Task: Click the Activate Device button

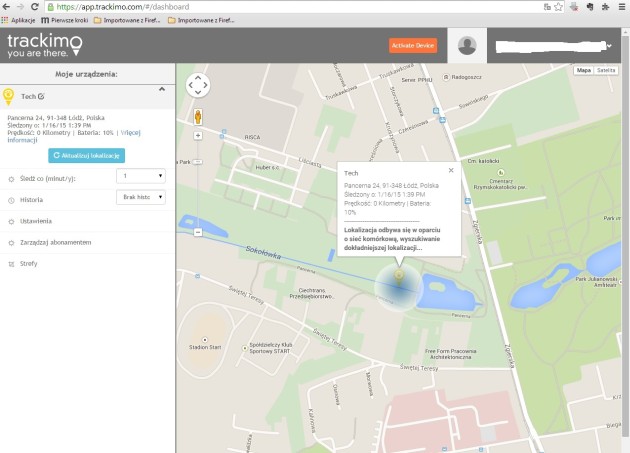Action: (x=413, y=45)
